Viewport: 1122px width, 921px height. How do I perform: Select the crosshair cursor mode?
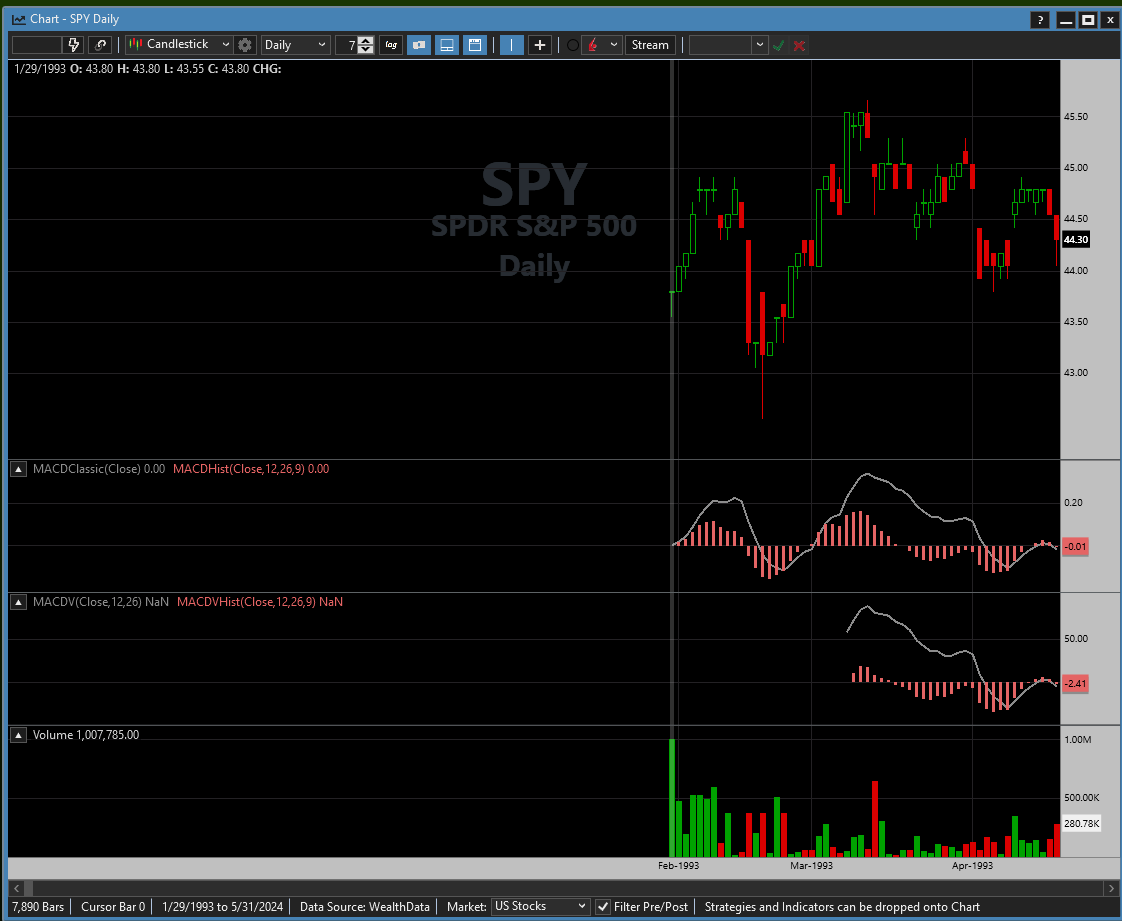point(540,45)
